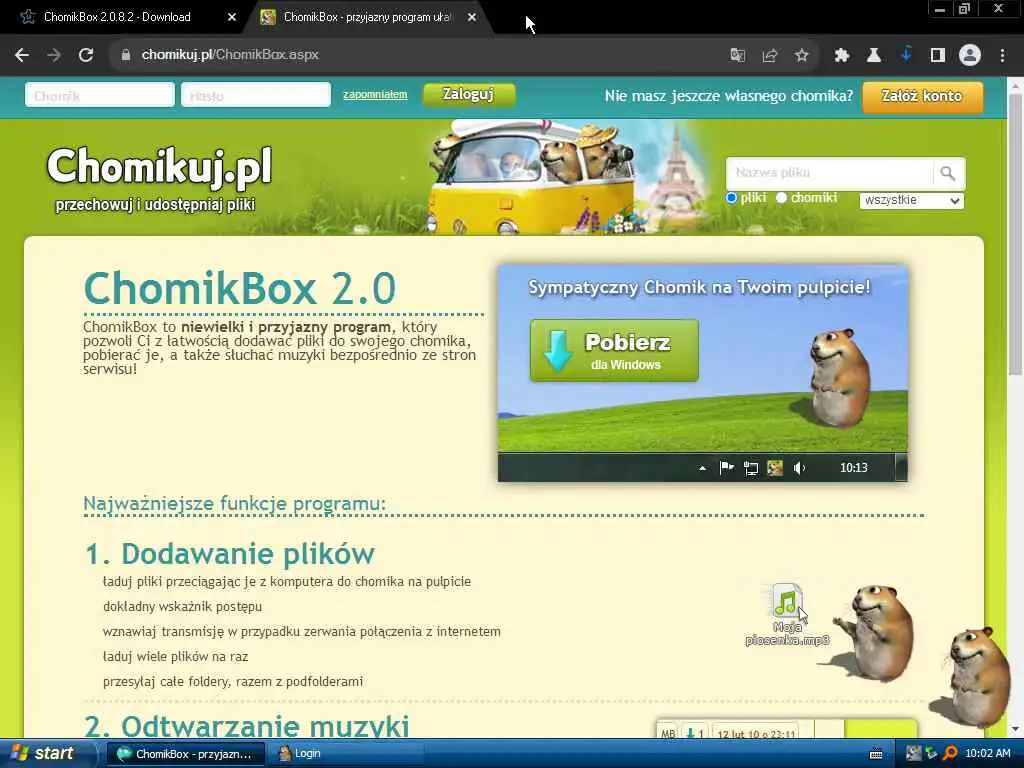Bookmark this page with the star
The width and height of the screenshot is (1024, 768).
point(801,56)
